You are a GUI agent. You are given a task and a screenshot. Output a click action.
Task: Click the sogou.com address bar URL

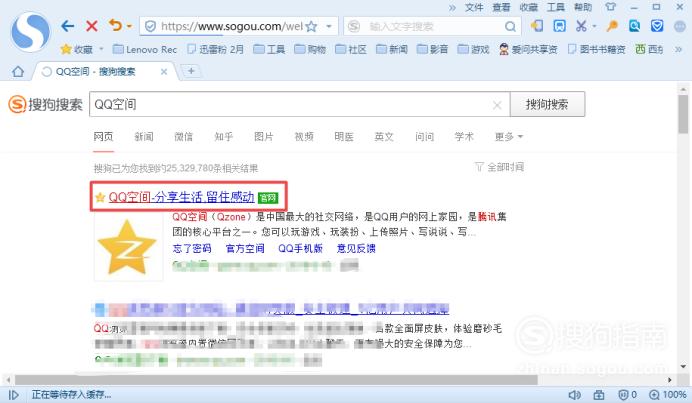click(232, 26)
